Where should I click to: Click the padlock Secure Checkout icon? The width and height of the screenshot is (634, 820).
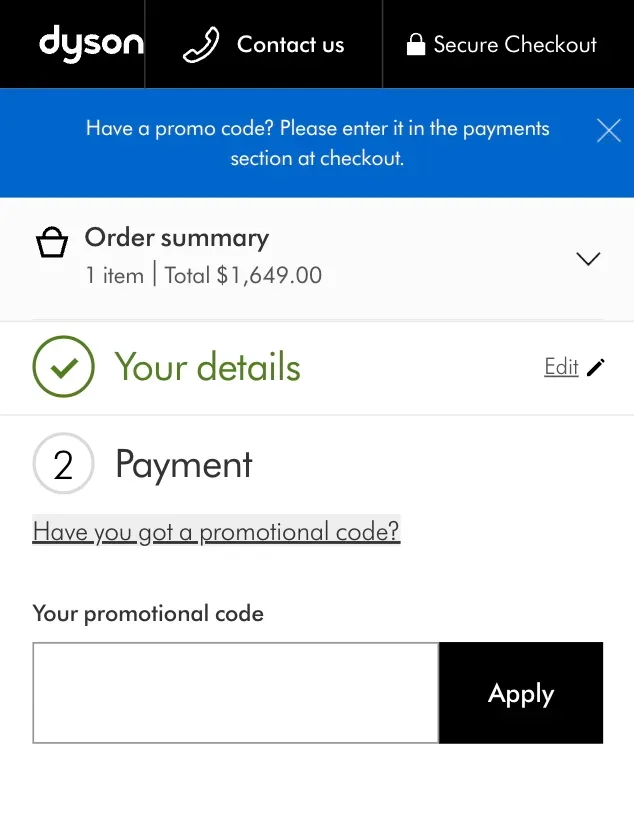pyautogui.click(x=416, y=44)
